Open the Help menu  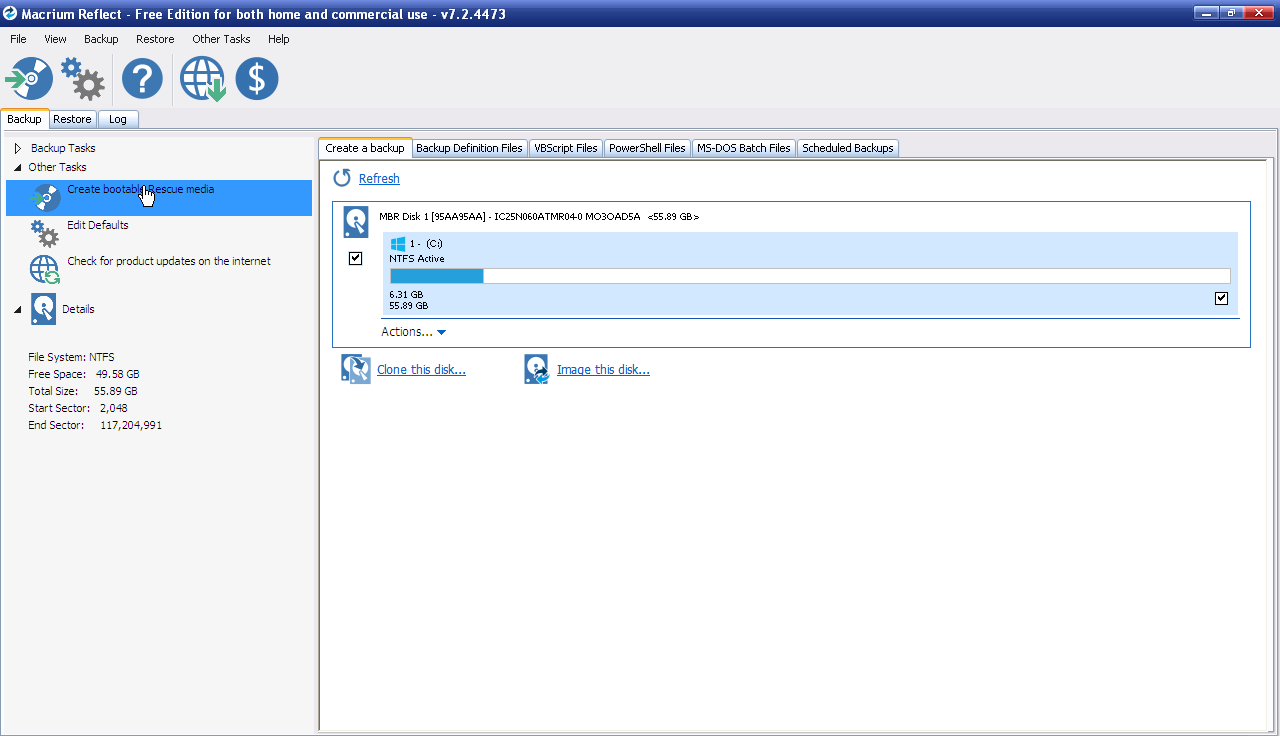coord(279,39)
